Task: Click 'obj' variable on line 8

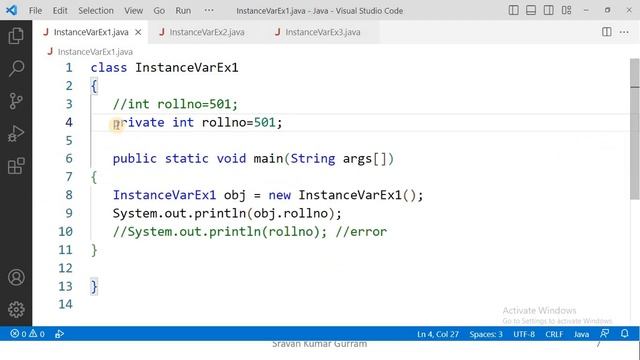Action: pos(235,195)
